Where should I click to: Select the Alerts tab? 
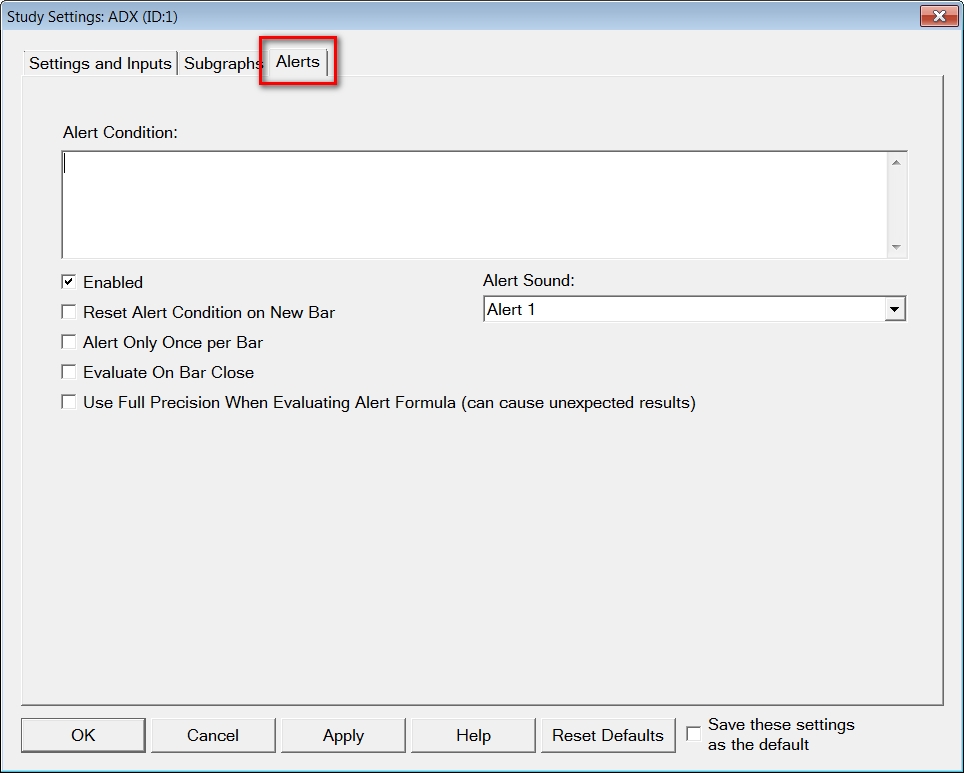point(298,62)
